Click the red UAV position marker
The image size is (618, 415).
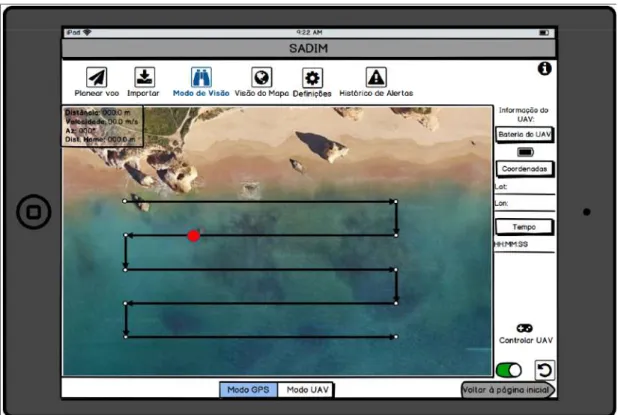point(193,236)
